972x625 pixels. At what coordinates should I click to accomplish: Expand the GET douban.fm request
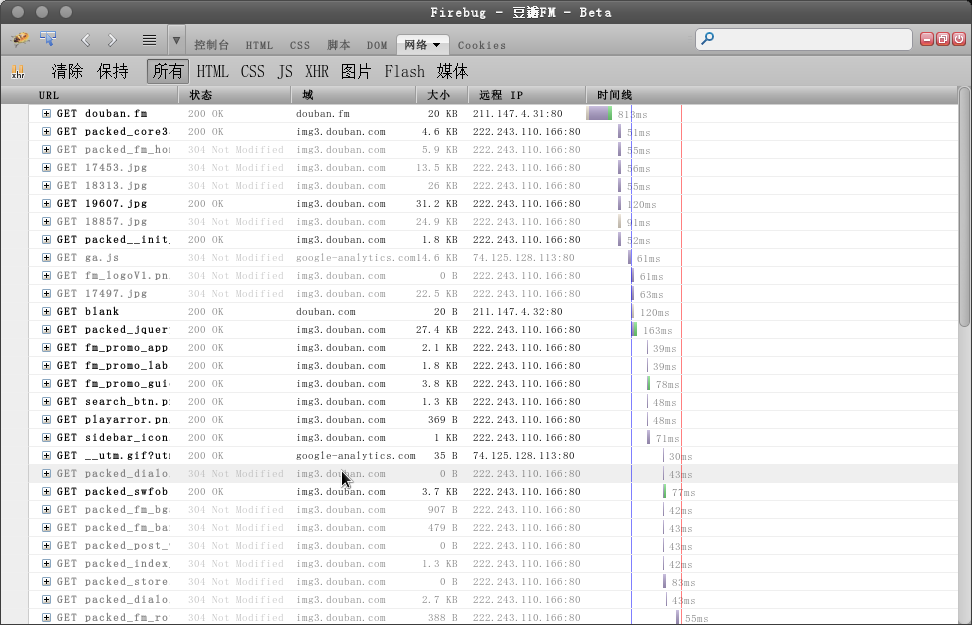[x=46, y=113]
